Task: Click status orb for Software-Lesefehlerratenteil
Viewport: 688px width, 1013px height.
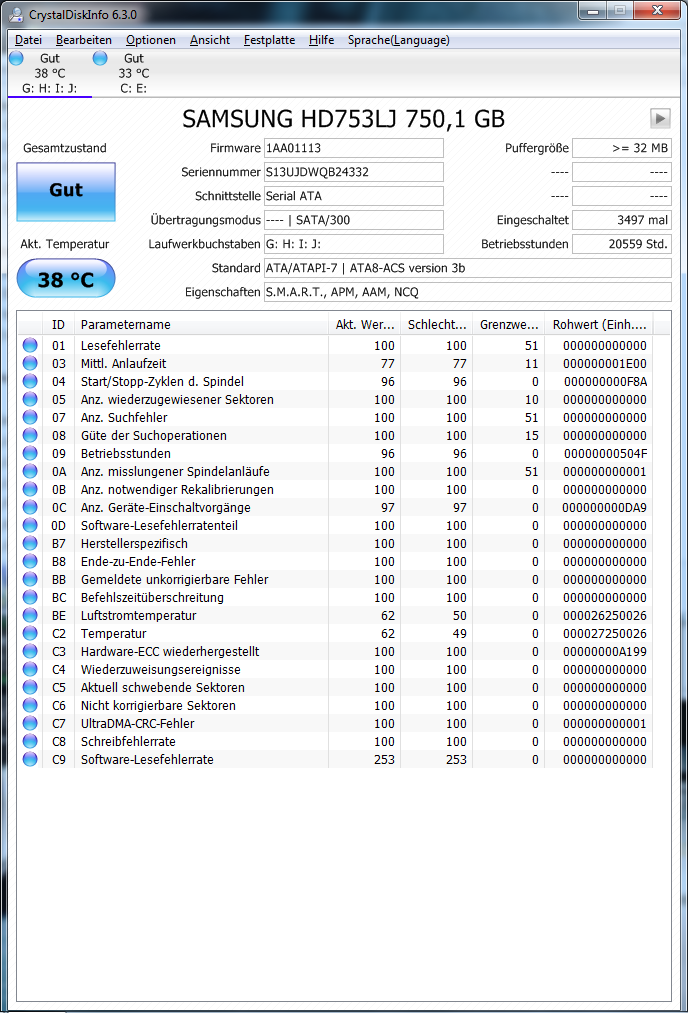Action: click(30, 525)
